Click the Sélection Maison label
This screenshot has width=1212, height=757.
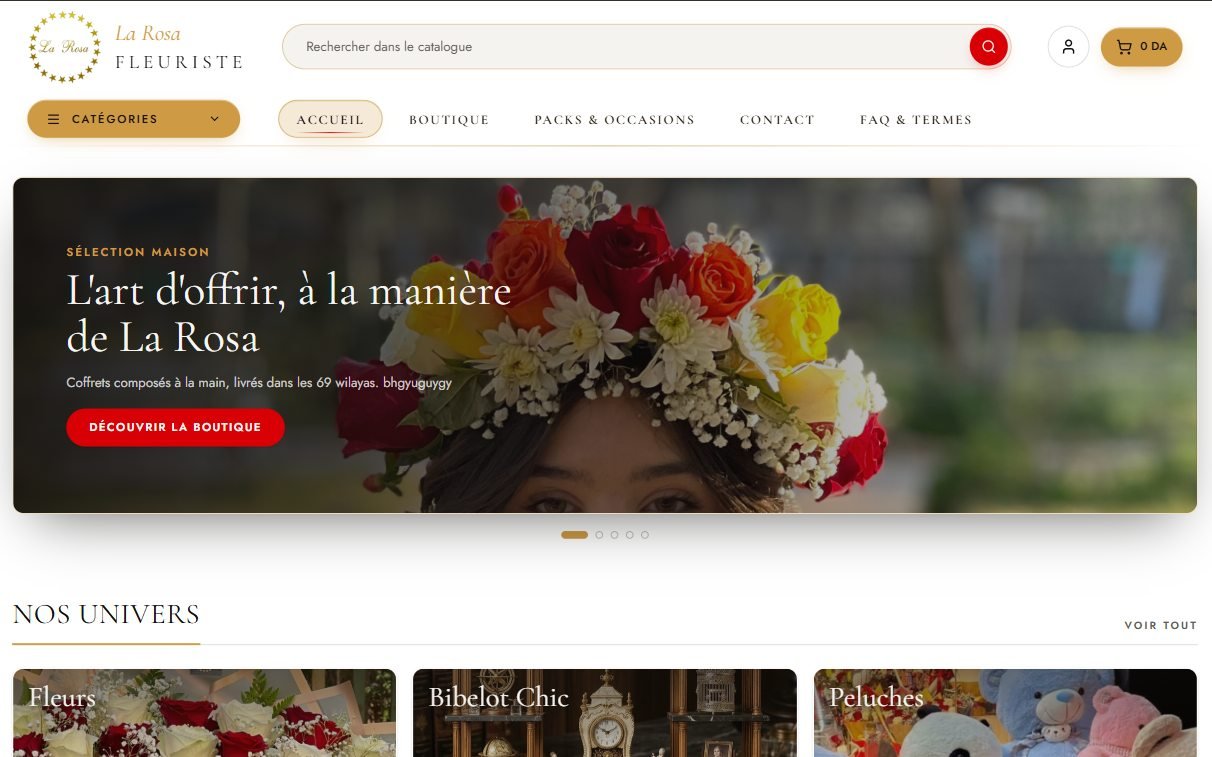138,252
